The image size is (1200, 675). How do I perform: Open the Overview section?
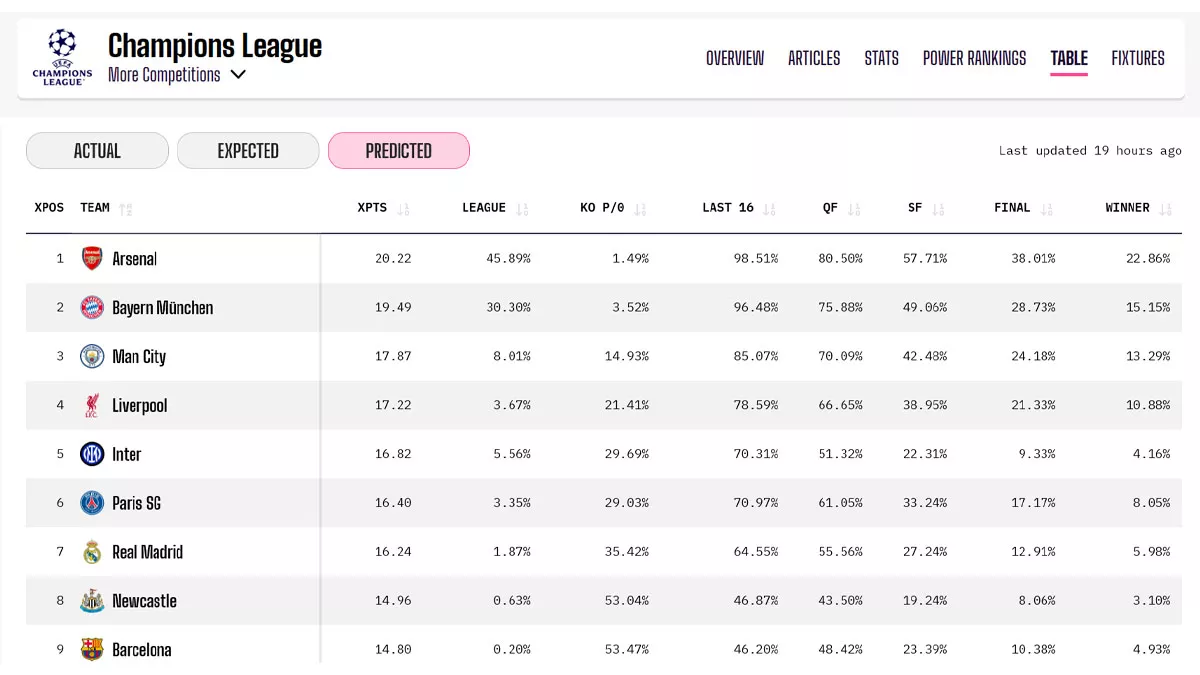(x=735, y=58)
